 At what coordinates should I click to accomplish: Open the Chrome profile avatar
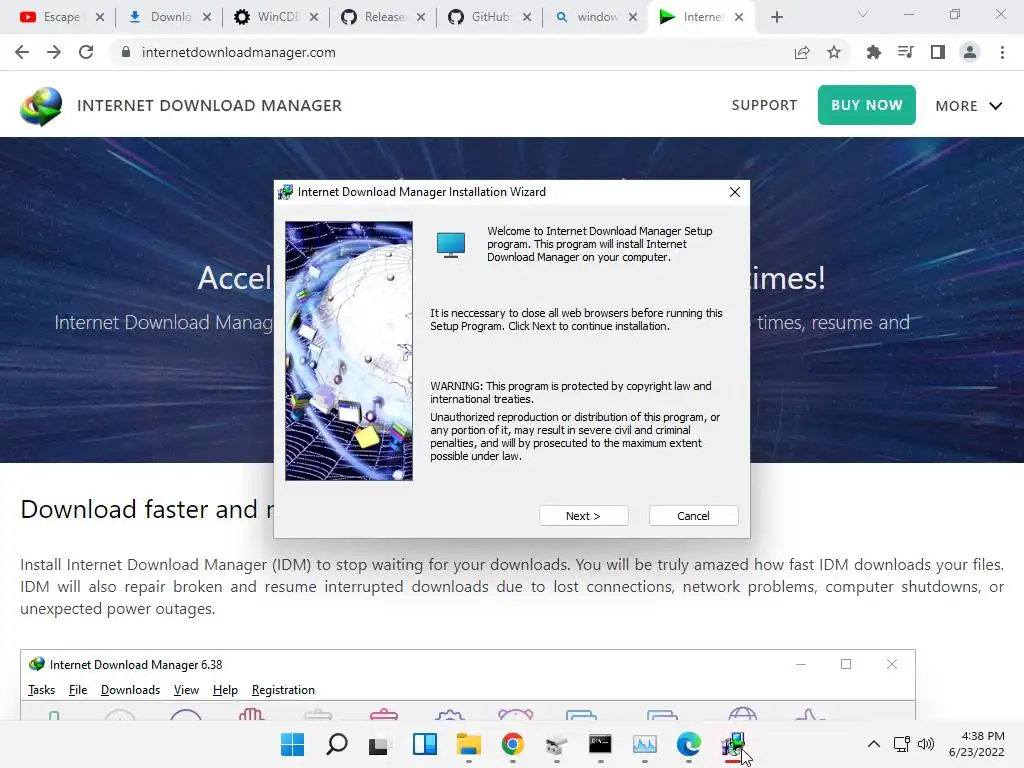point(970,52)
